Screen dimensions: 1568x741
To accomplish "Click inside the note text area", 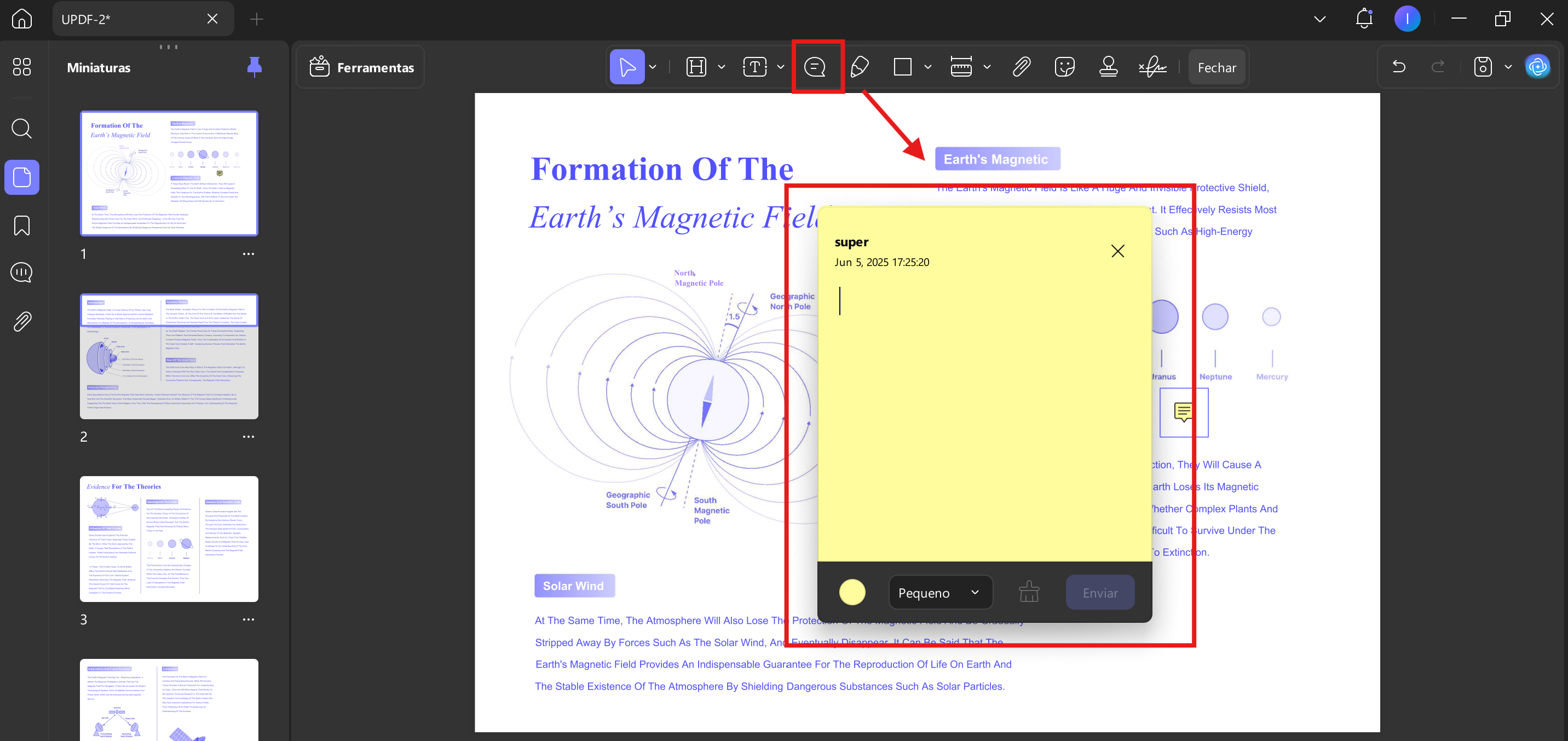I will pyautogui.click(x=984, y=420).
